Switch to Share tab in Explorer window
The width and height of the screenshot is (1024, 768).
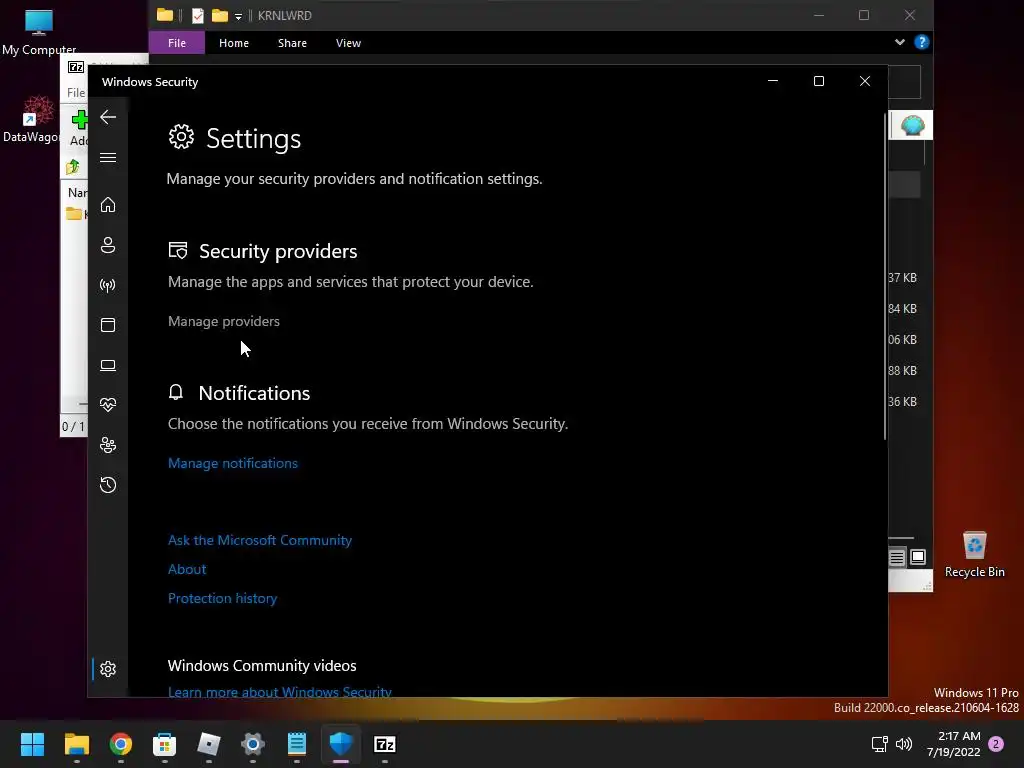click(x=292, y=43)
